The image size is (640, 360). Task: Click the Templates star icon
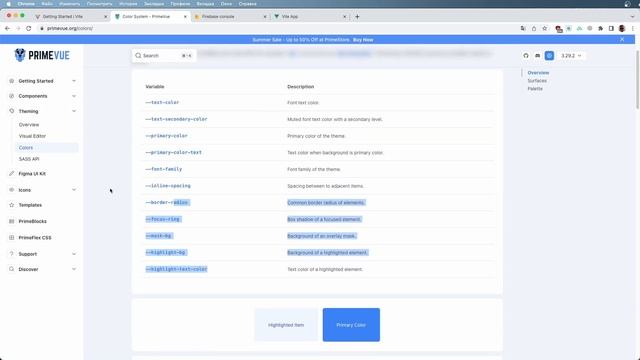coord(11,205)
